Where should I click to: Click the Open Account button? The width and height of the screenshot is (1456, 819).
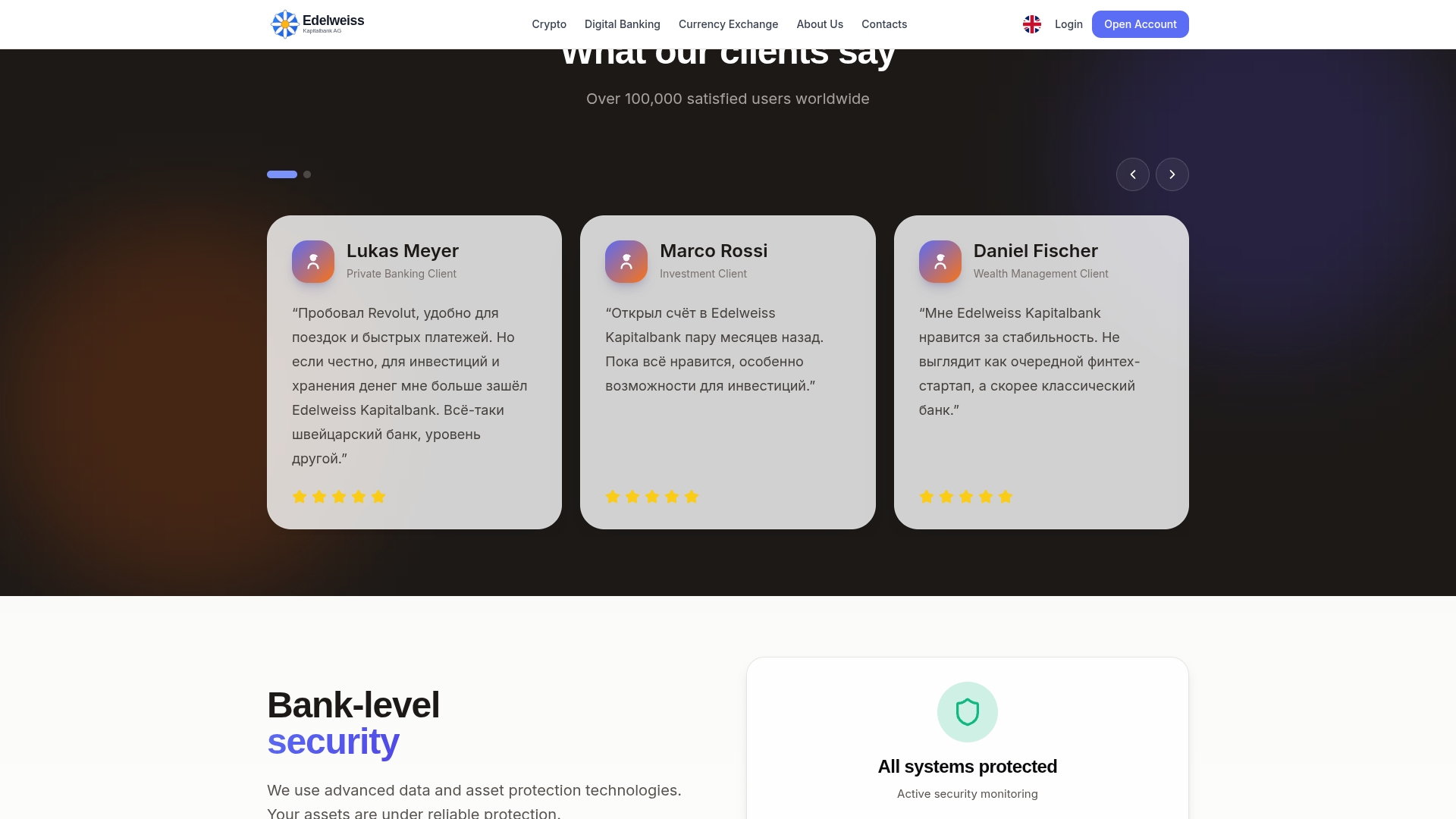[1141, 24]
